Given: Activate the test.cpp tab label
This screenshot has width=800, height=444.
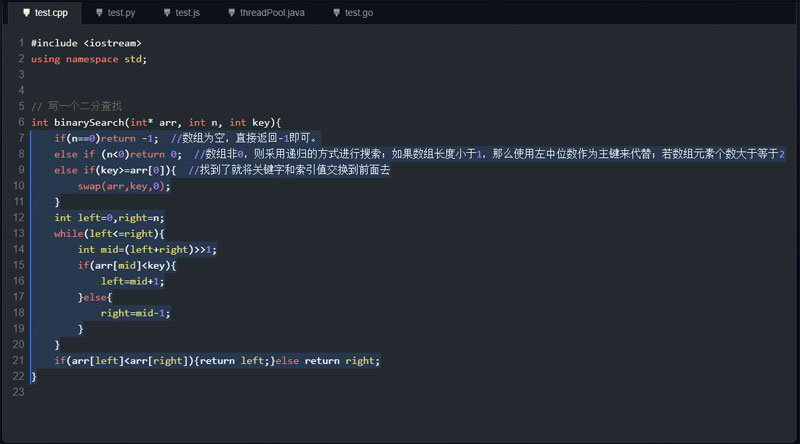Looking at the screenshot, I should click(51, 13).
